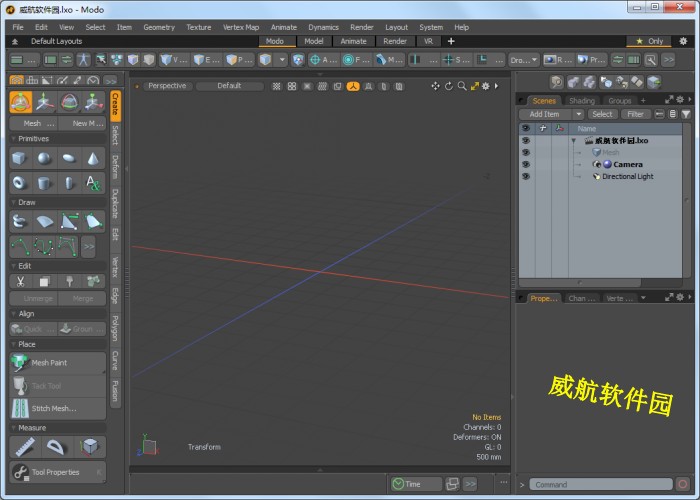Click the Edges selection mode button

coord(206,59)
